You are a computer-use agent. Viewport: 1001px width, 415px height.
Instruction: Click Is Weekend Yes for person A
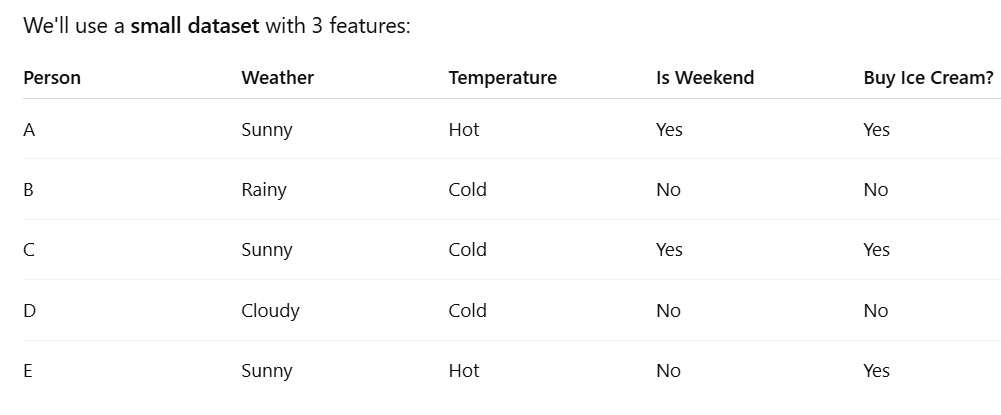click(x=669, y=130)
